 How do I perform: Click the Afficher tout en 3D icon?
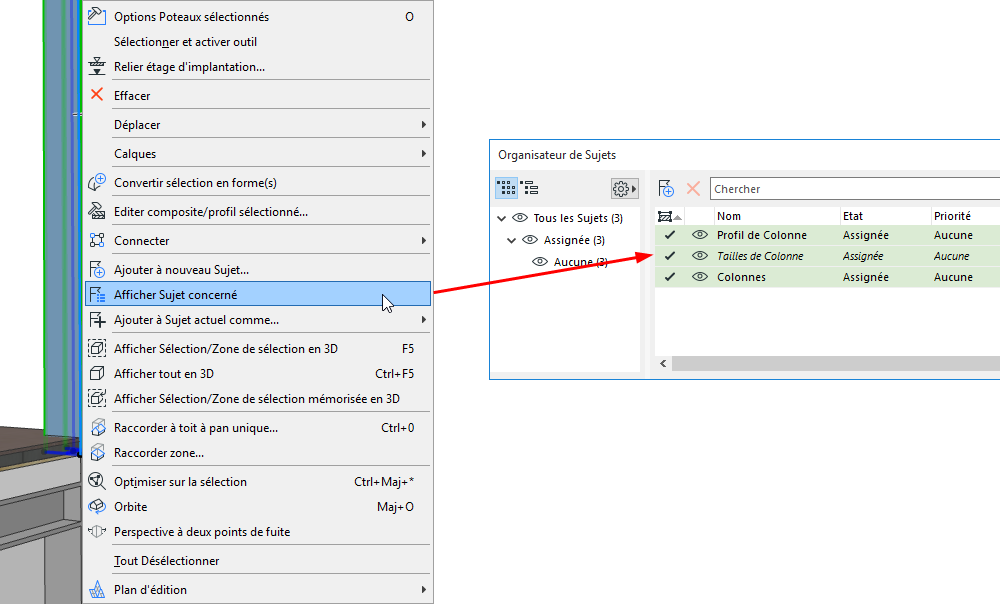tap(97, 373)
